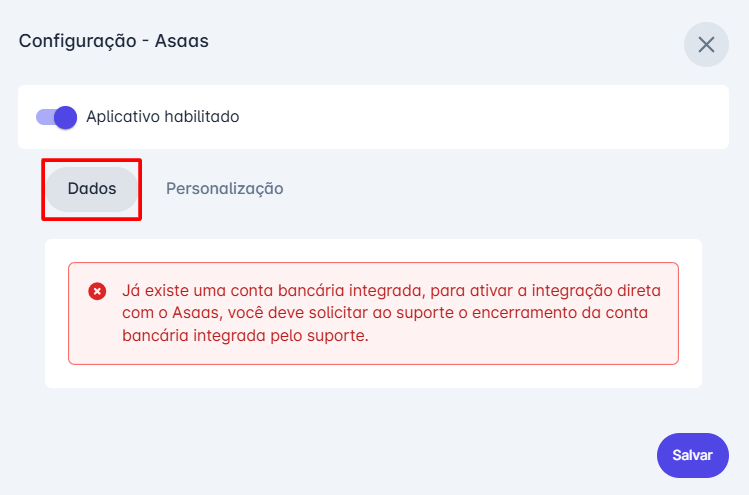Disable the Aplicativo habilitado switch
Image resolution: width=749 pixels, height=495 pixels.
pos(57,117)
